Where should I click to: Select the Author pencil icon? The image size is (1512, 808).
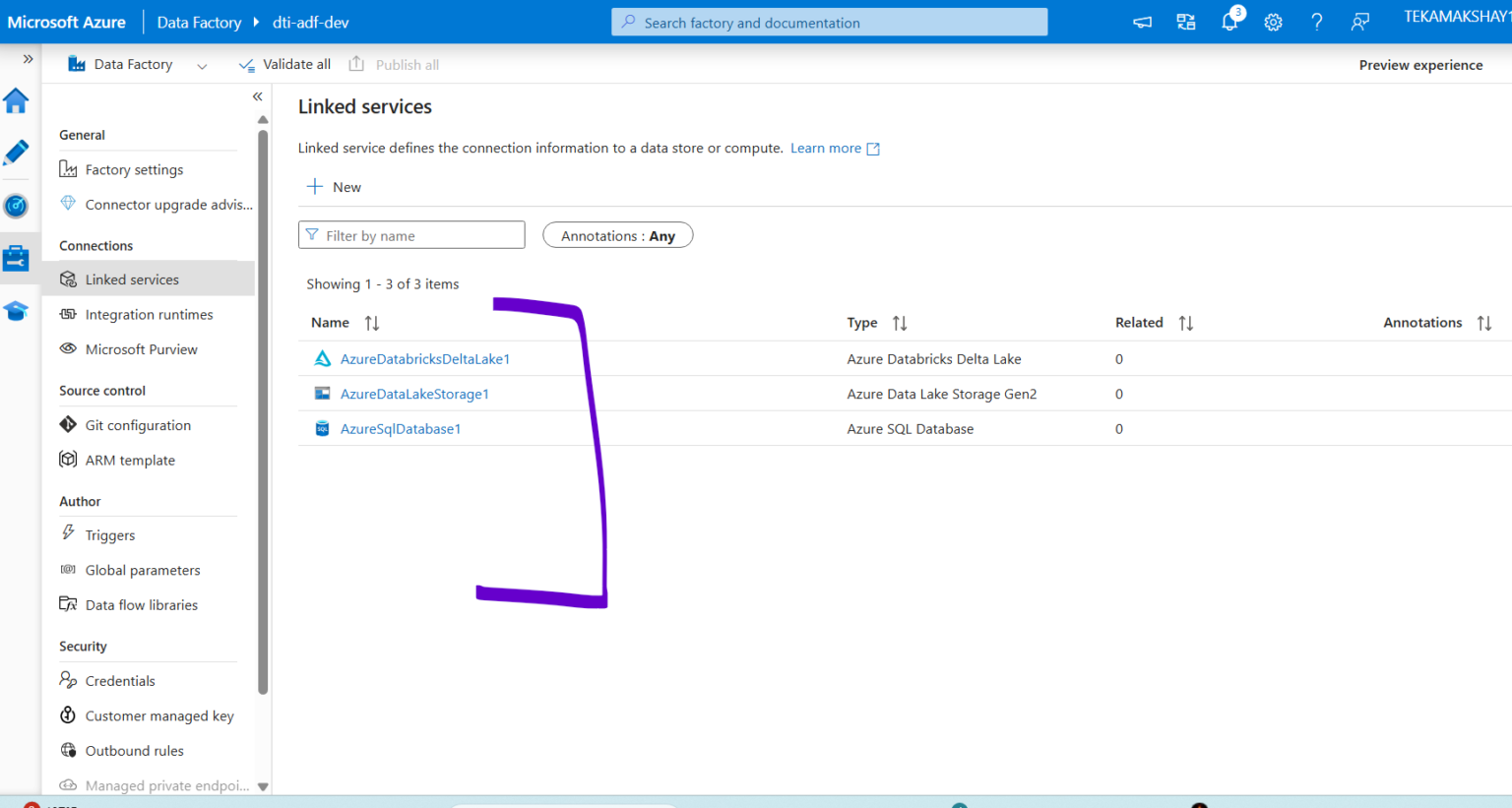click(15, 153)
